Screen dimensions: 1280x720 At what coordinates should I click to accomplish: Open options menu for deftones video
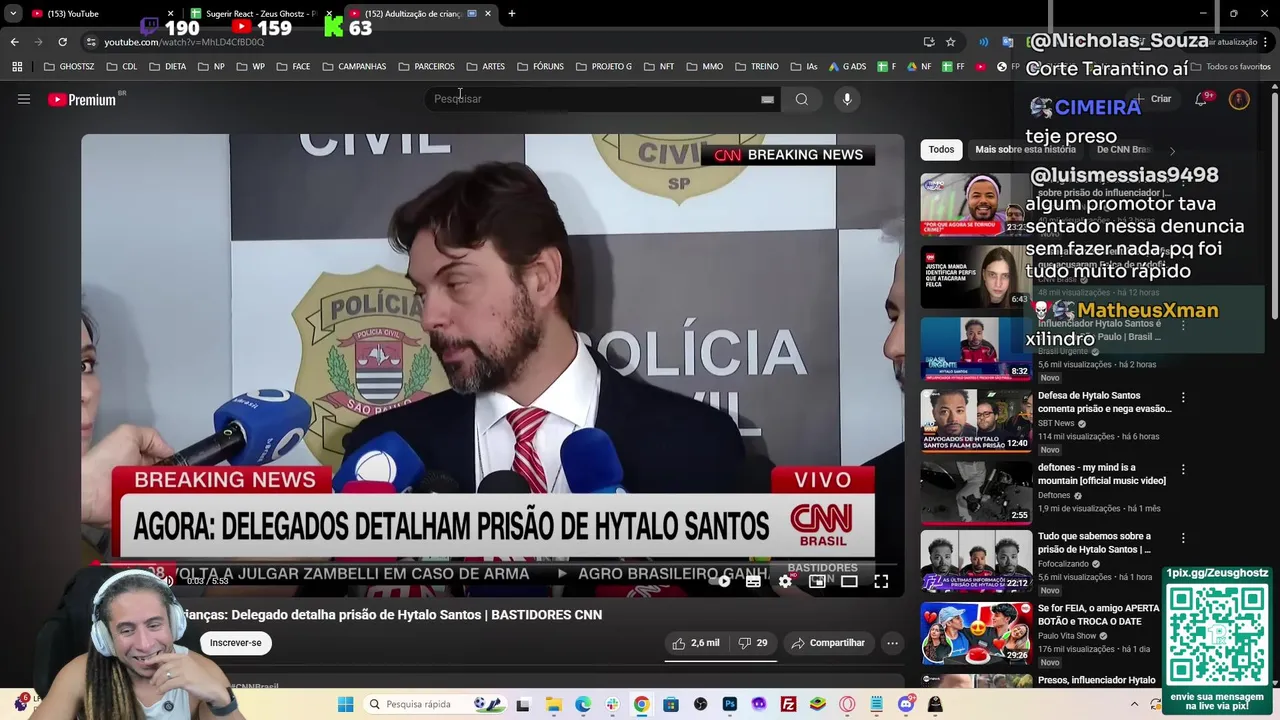pos(1183,469)
